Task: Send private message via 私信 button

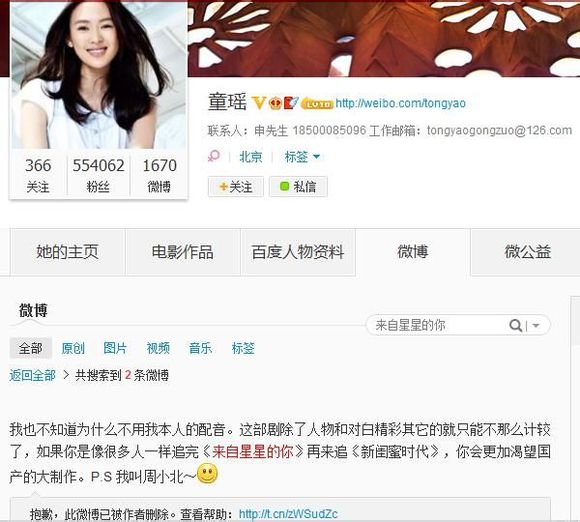Action: (298, 186)
